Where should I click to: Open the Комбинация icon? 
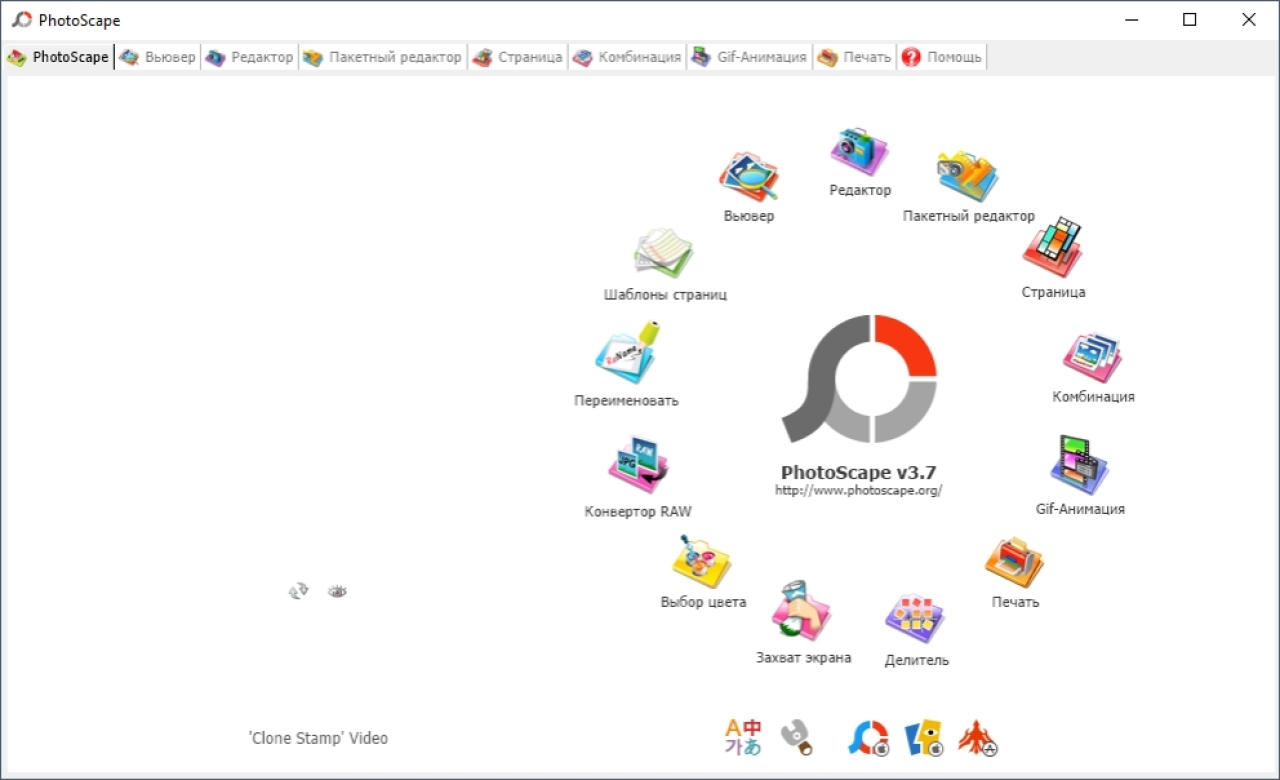pyautogui.click(x=1092, y=358)
